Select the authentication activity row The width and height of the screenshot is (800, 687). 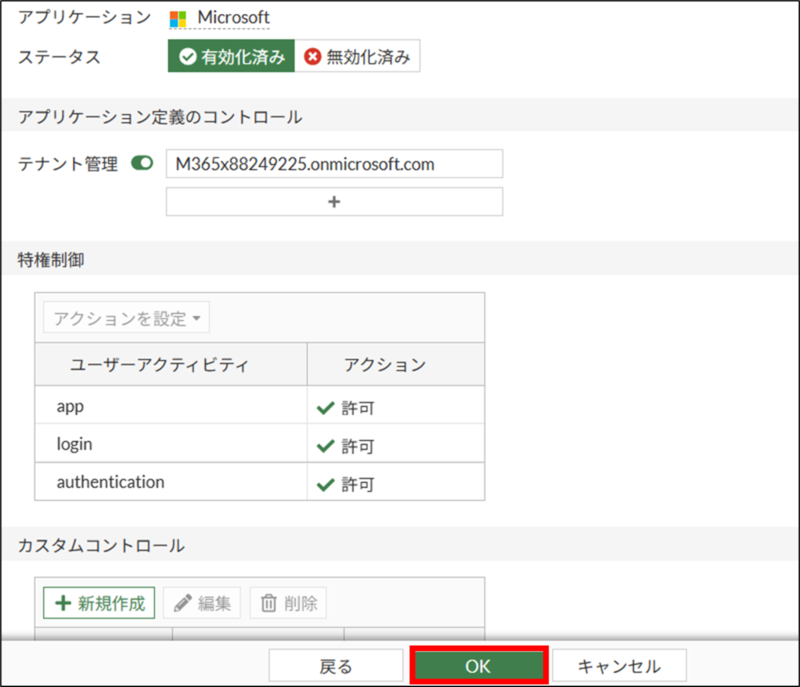click(260, 482)
